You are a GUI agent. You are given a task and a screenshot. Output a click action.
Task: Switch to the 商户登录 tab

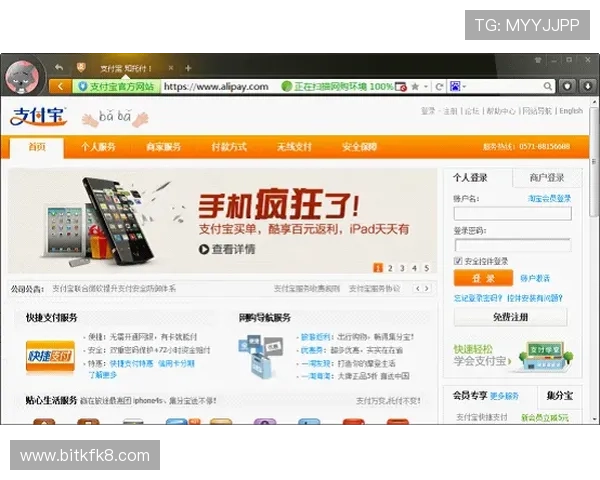547,178
